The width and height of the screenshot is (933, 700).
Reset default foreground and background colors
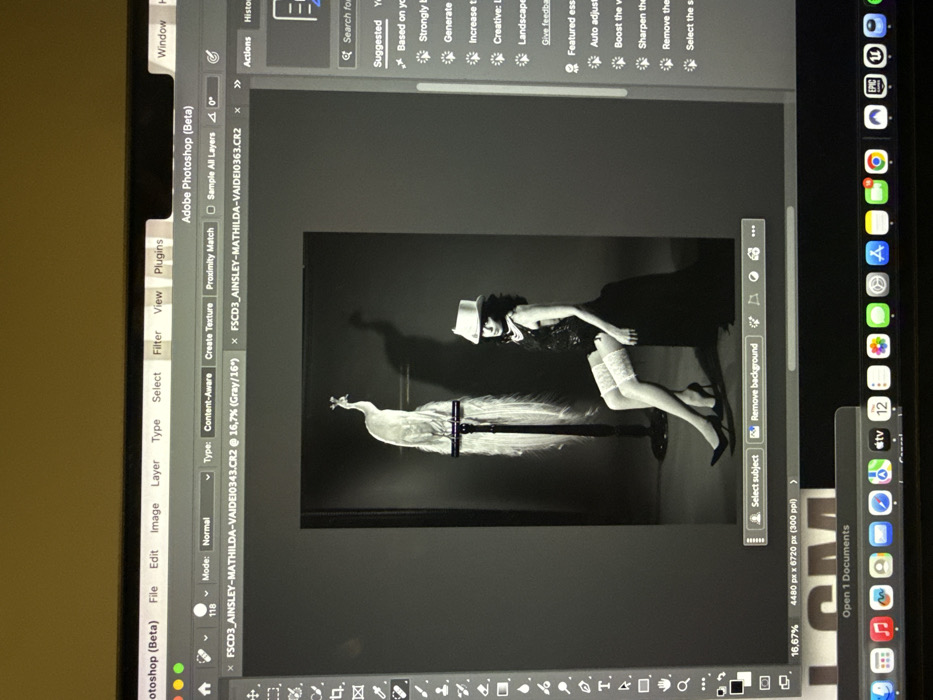[721, 692]
